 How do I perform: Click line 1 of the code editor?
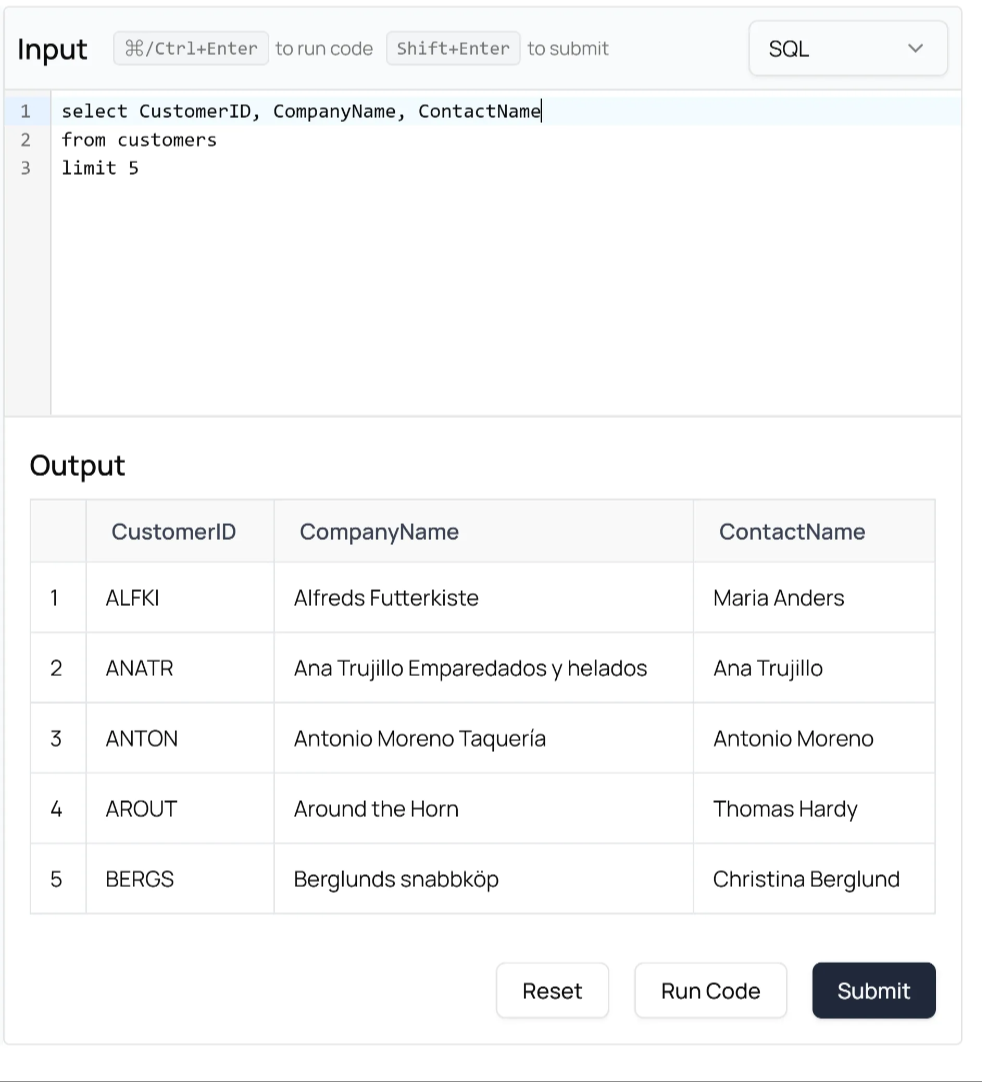coord(300,111)
